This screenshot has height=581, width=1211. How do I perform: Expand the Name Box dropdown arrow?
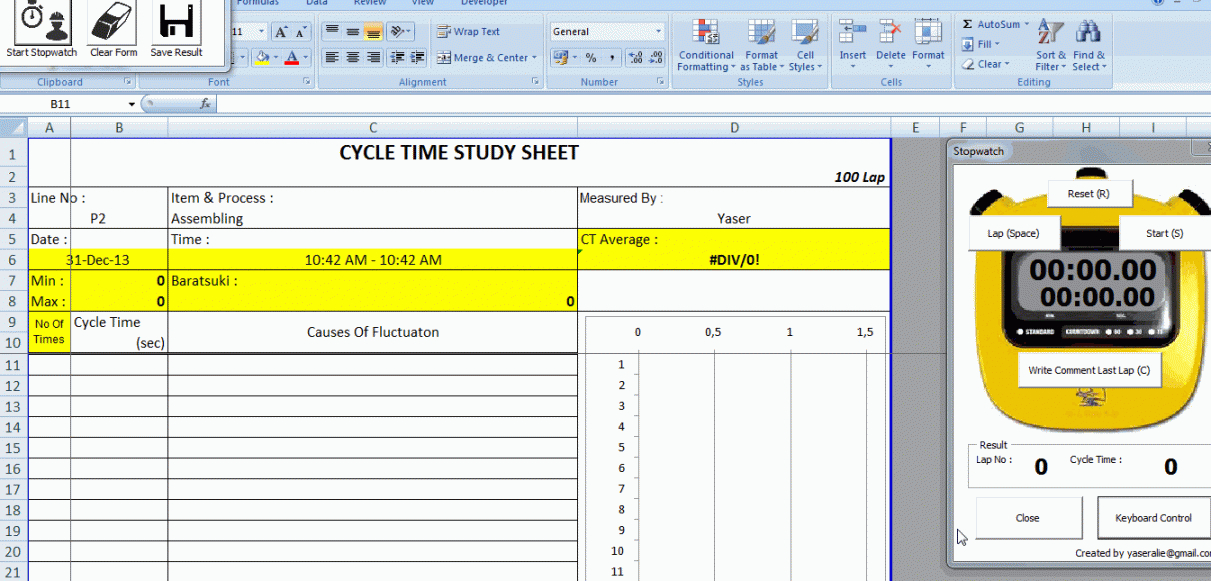pos(131,104)
